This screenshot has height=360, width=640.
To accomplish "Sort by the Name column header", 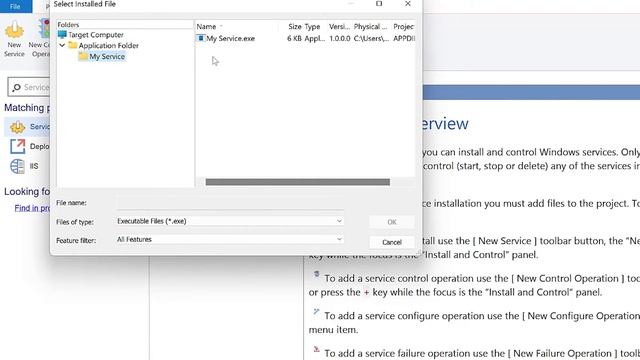I will pos(207,27).
